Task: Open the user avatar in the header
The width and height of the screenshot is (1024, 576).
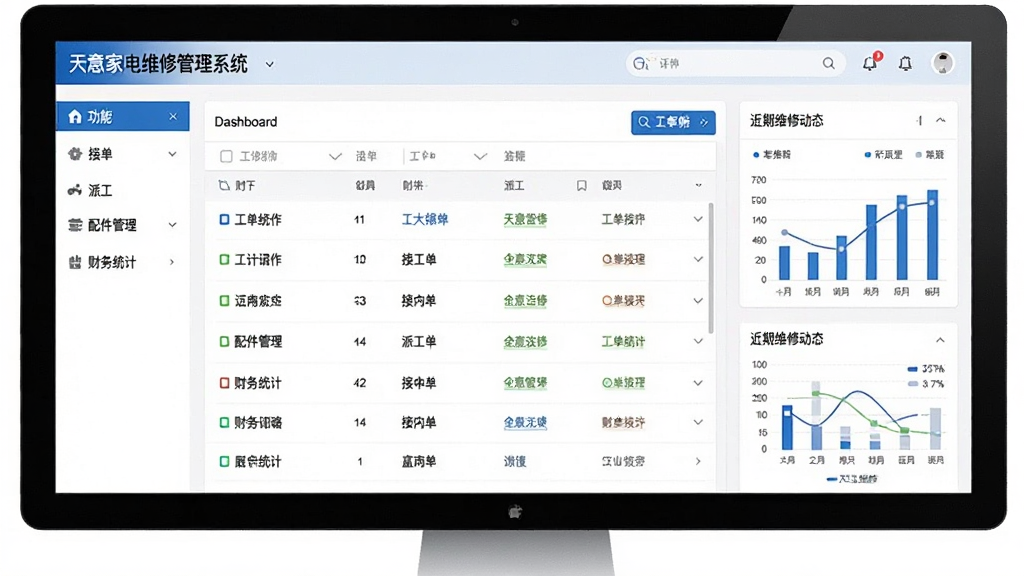Action: [942, 63]
